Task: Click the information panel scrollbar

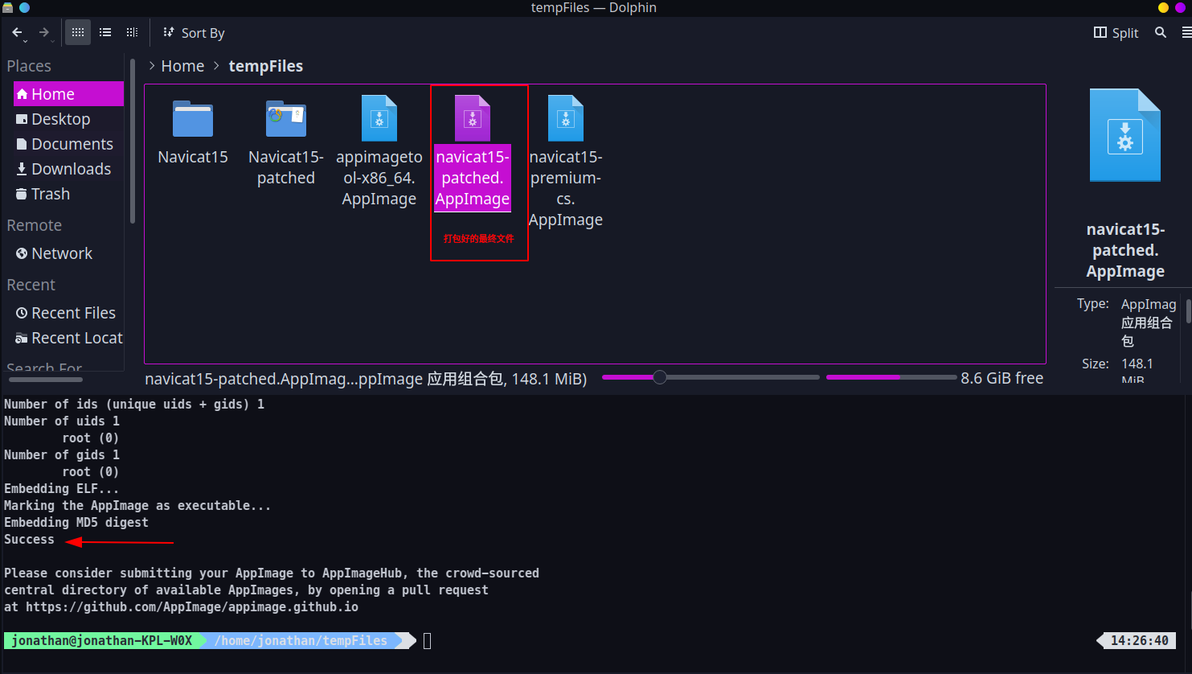Action: tap(1189, 312)
